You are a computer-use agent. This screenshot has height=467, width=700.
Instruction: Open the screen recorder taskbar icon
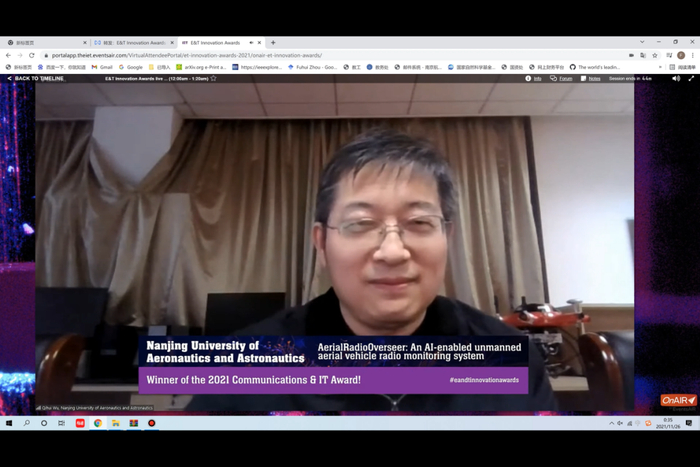click(x=152, y=423)
